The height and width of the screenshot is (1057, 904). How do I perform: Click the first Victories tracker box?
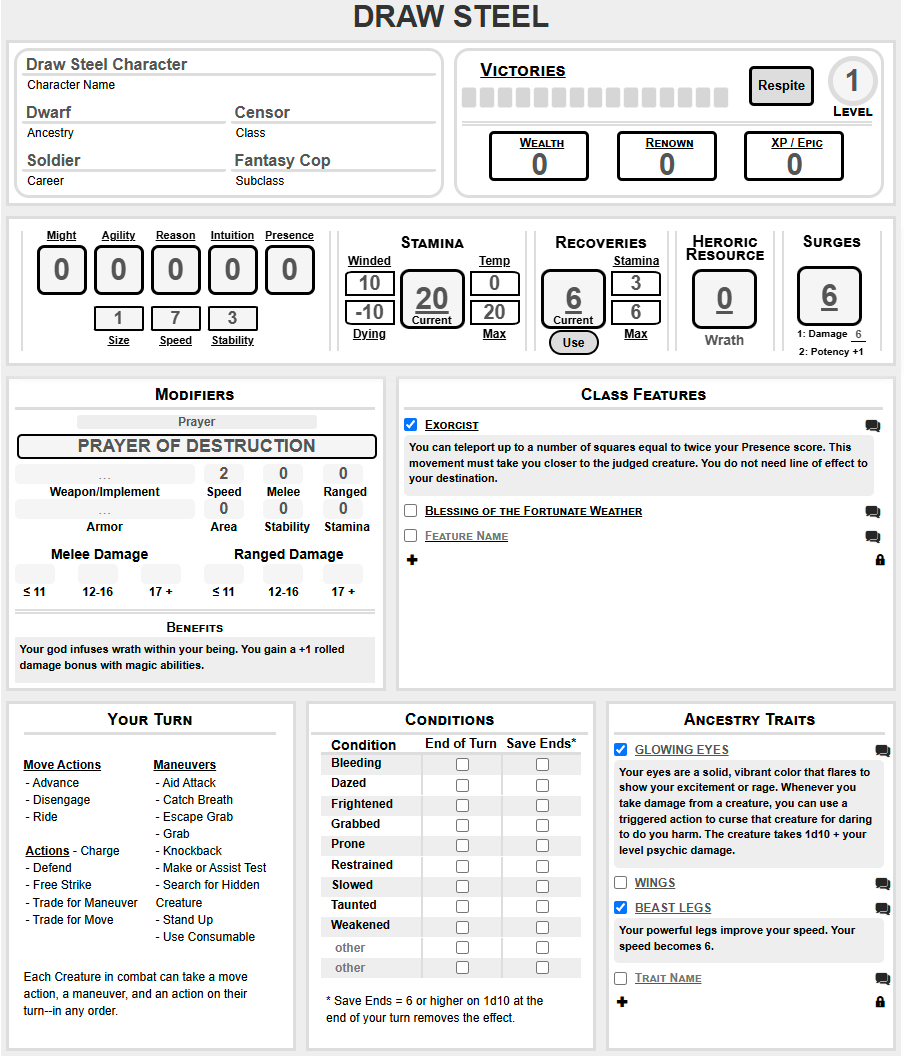tap(468, 98)
